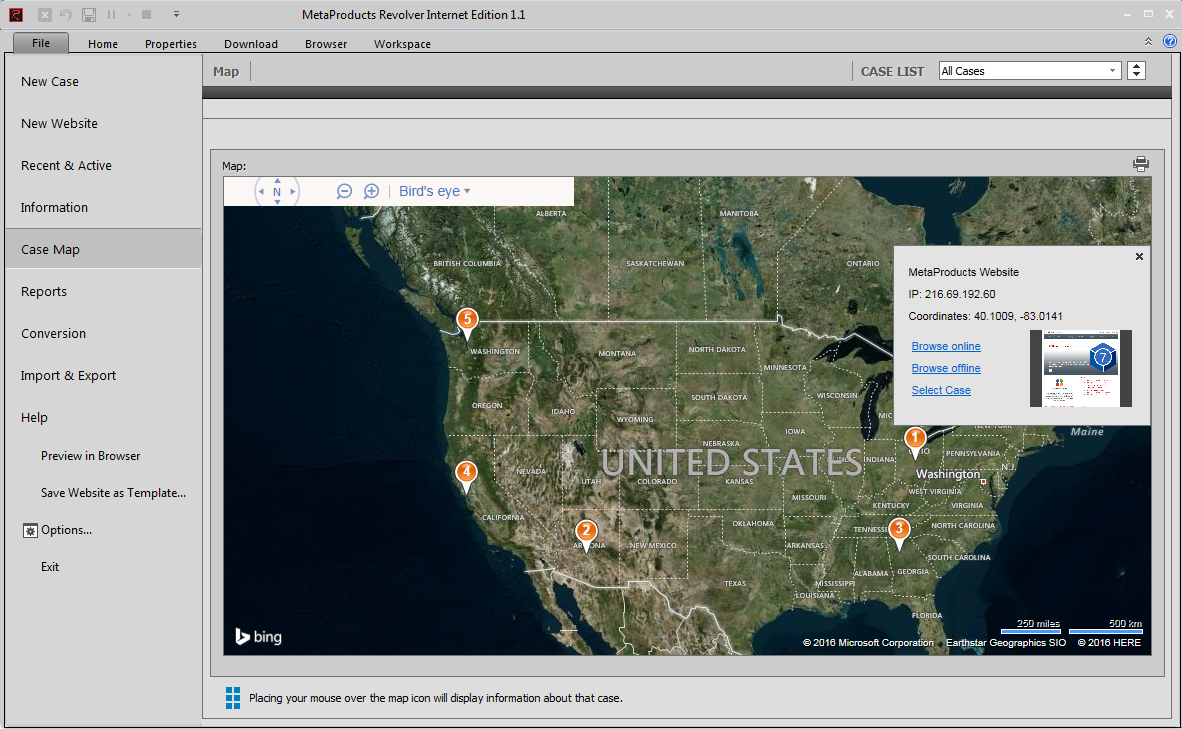Image resolution: width=1182 pixels, height=729 pixels.
Task: Zoom in the map with plus icon
Action: 371,191
